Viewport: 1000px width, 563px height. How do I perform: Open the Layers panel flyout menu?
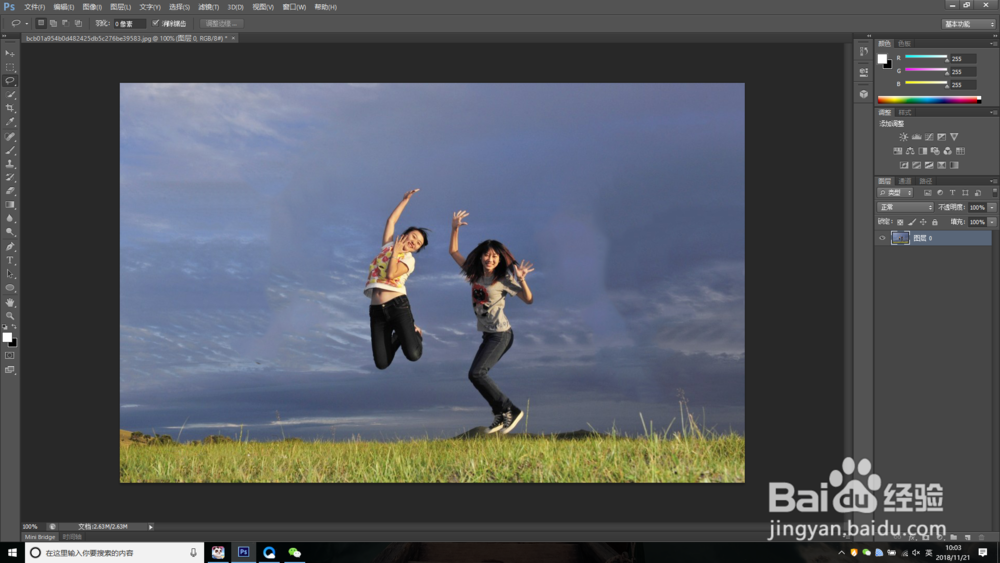(993, 181)
